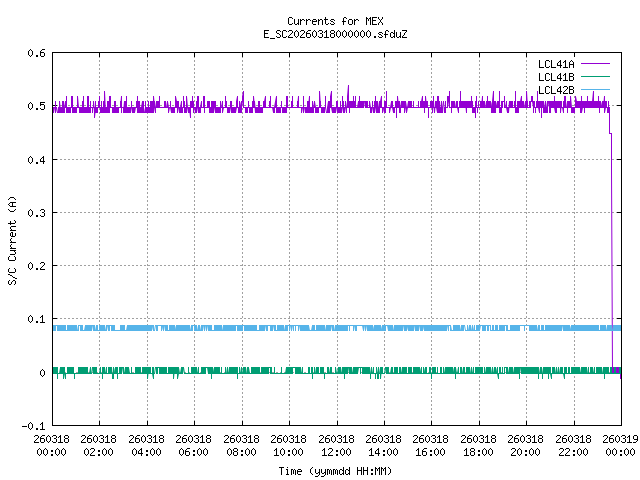Click the 260318 00:00 start tick label

point(51,445)
